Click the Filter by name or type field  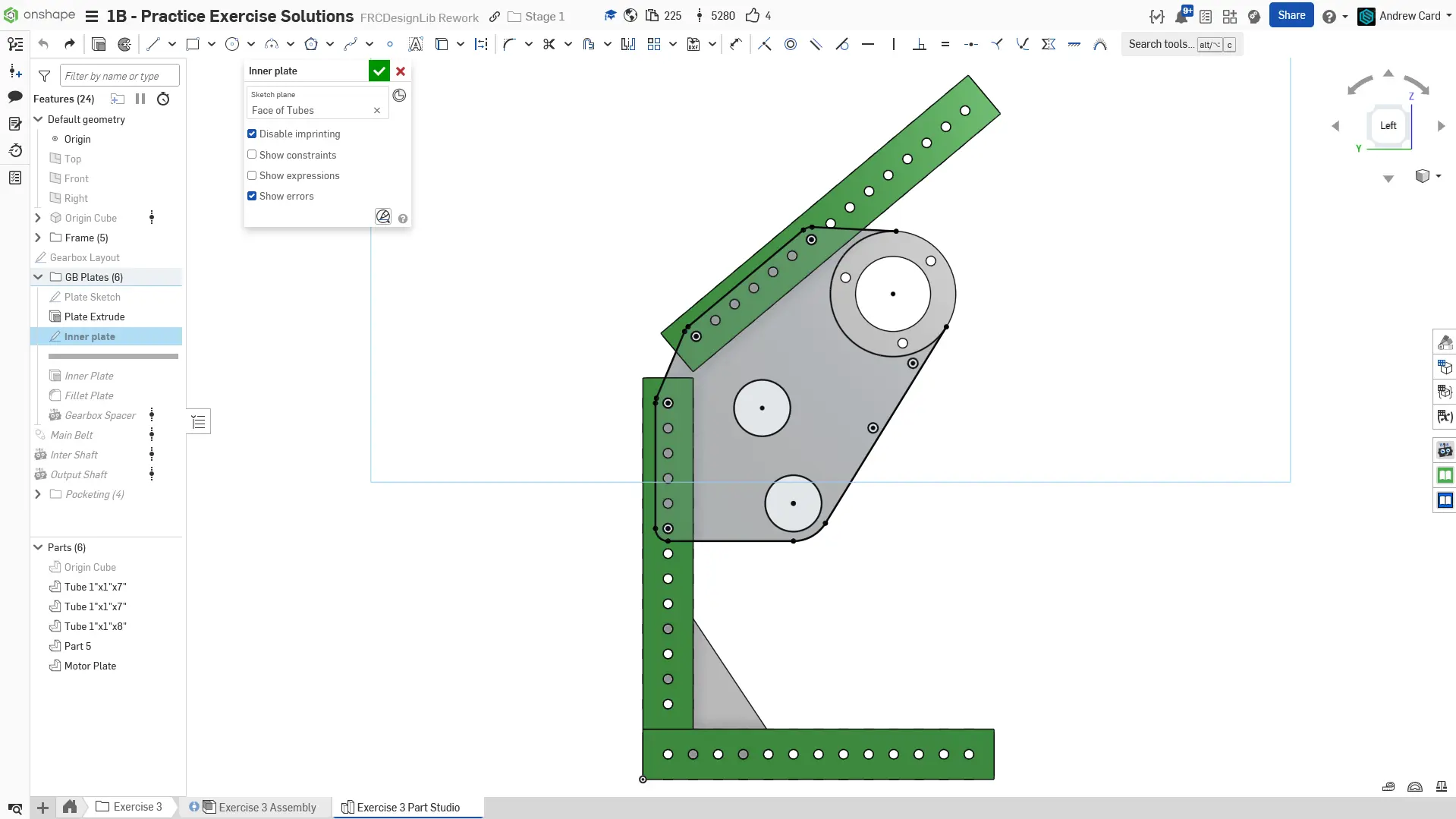pos(120,76)
